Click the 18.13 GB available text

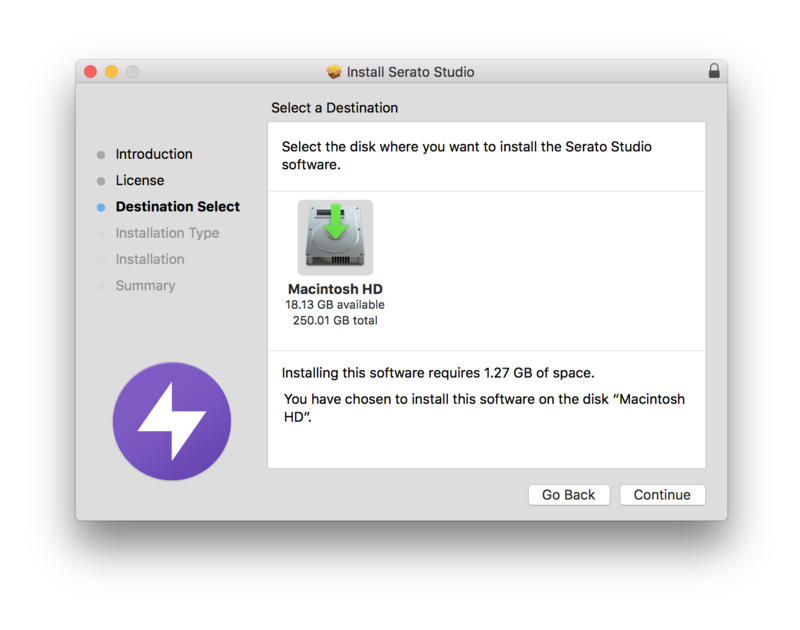335,305
